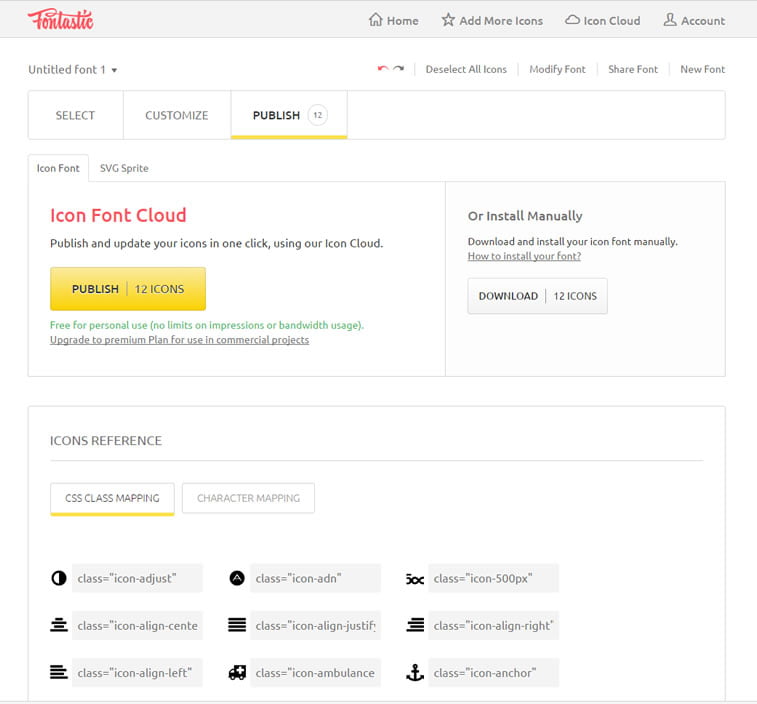The height and width of the screenshot is (704, 757).
Task: Click the half-circle adjust icon
Action: click(x=59, y=578)
